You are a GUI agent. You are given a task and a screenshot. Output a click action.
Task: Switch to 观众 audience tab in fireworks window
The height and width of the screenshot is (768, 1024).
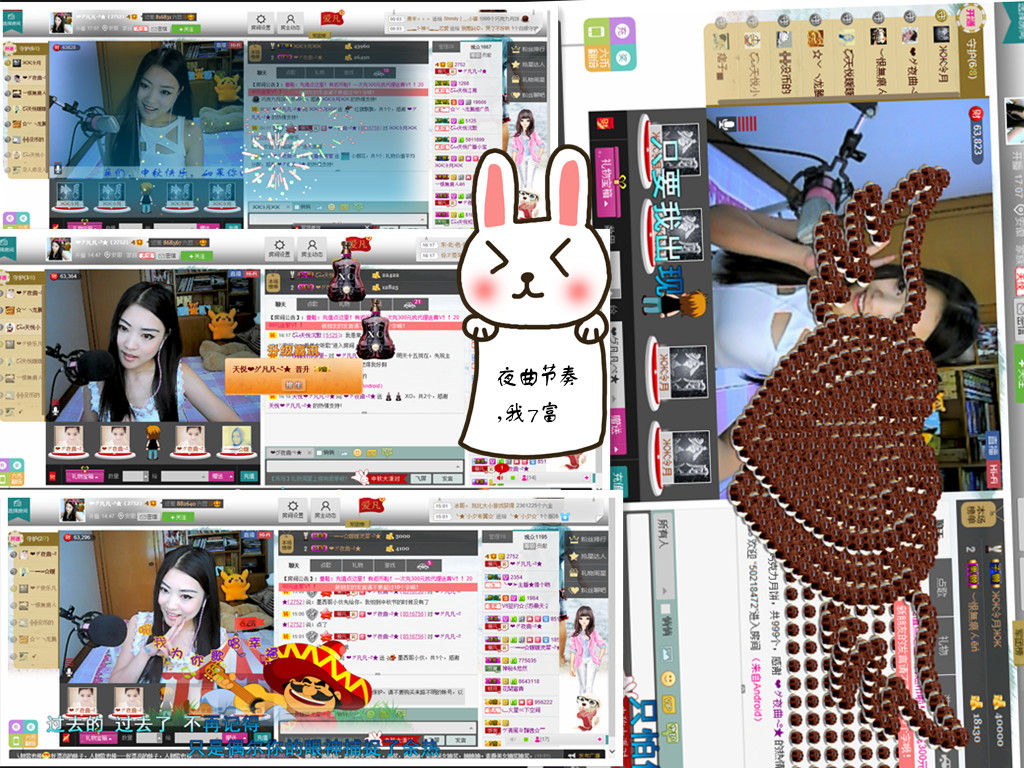pyautogui.click(x=481, y=46)
